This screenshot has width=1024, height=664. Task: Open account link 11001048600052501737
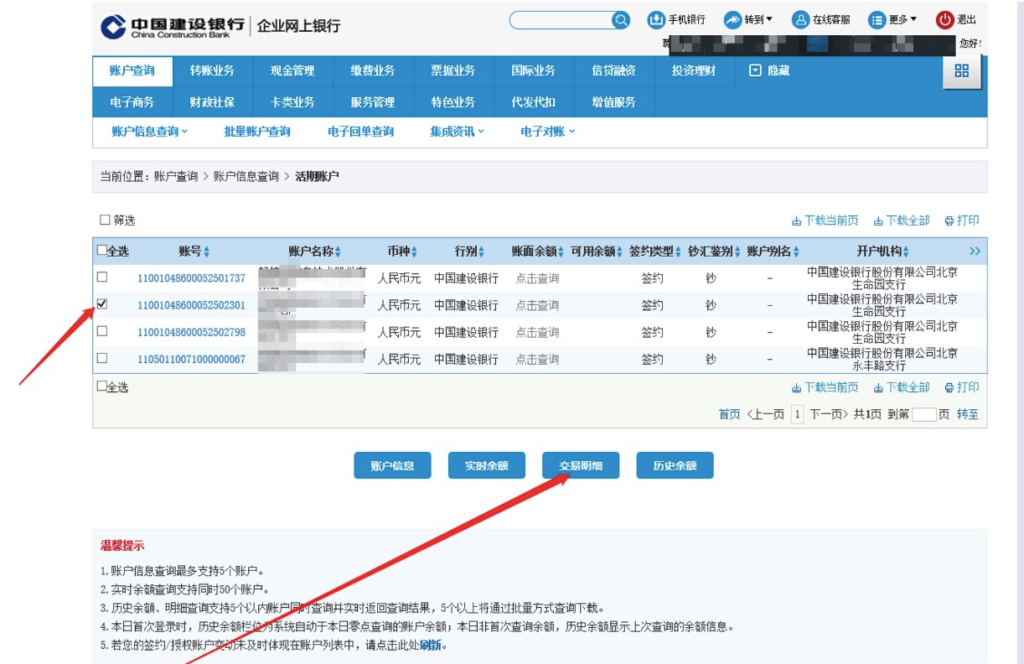(191, 278)
